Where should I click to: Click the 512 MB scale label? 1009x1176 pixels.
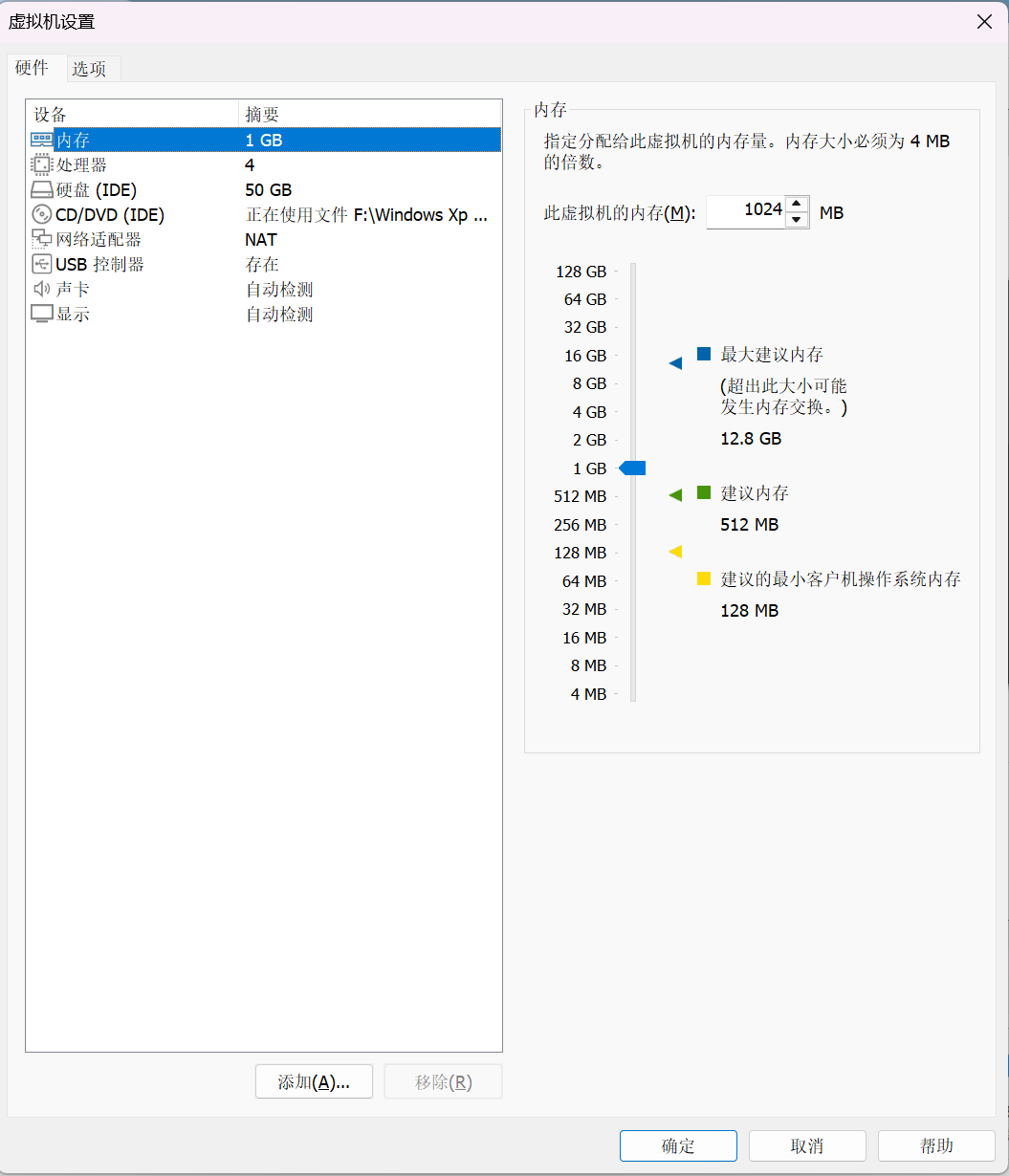581,496
